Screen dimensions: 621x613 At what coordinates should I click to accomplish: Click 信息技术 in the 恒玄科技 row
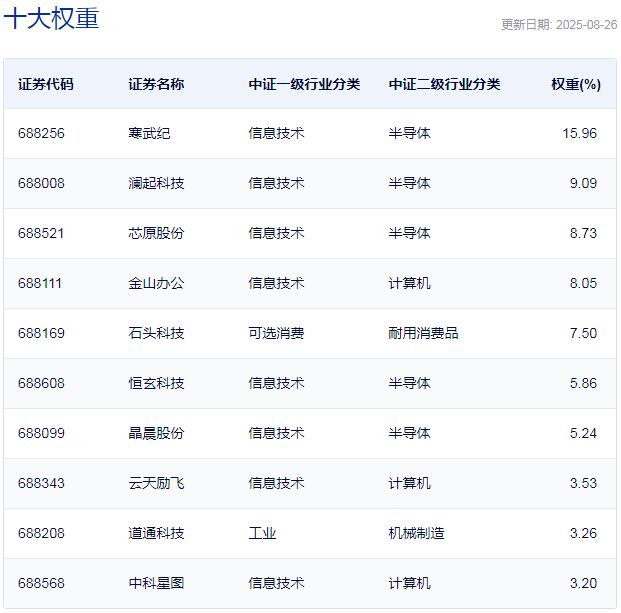pyautogui.click(x=276, y=383)
